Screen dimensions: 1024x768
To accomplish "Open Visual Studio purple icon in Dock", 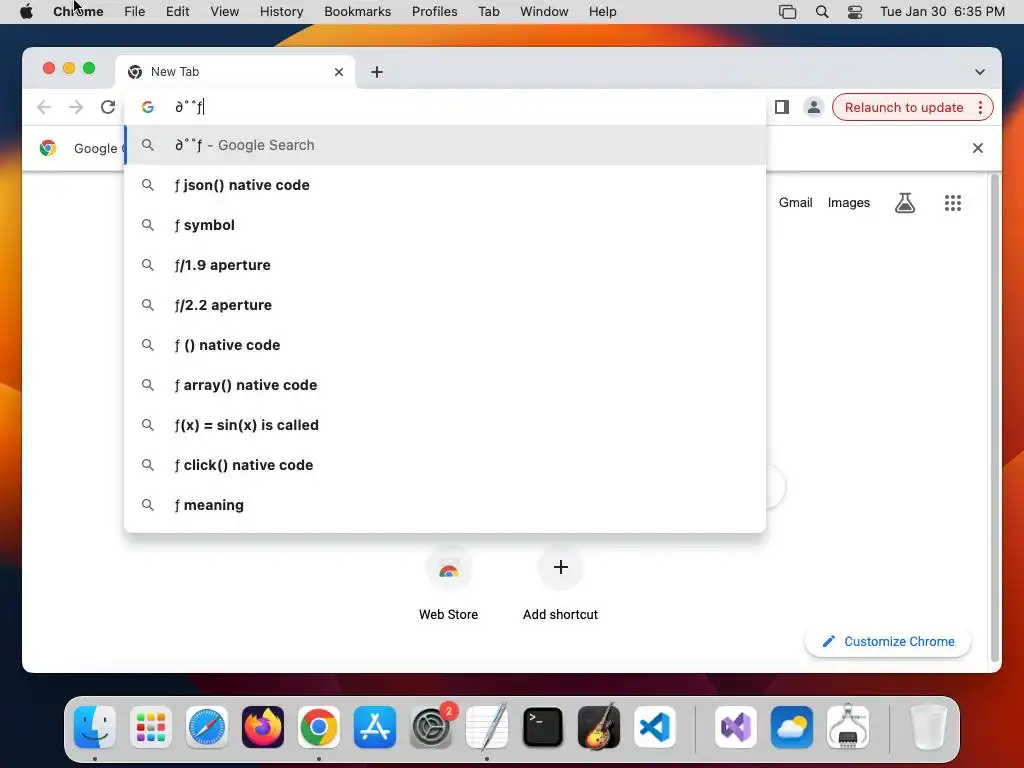I will click(x=736, y=727).
